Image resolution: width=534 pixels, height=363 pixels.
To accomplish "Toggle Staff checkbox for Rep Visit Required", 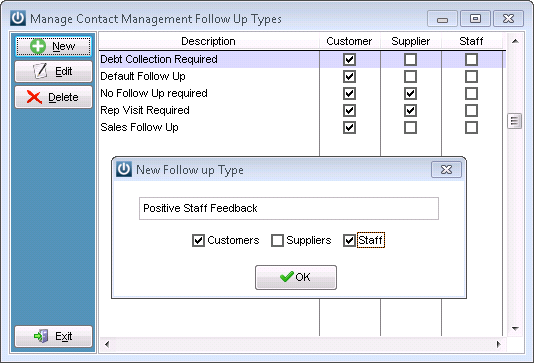I will (x=471, y=111).
